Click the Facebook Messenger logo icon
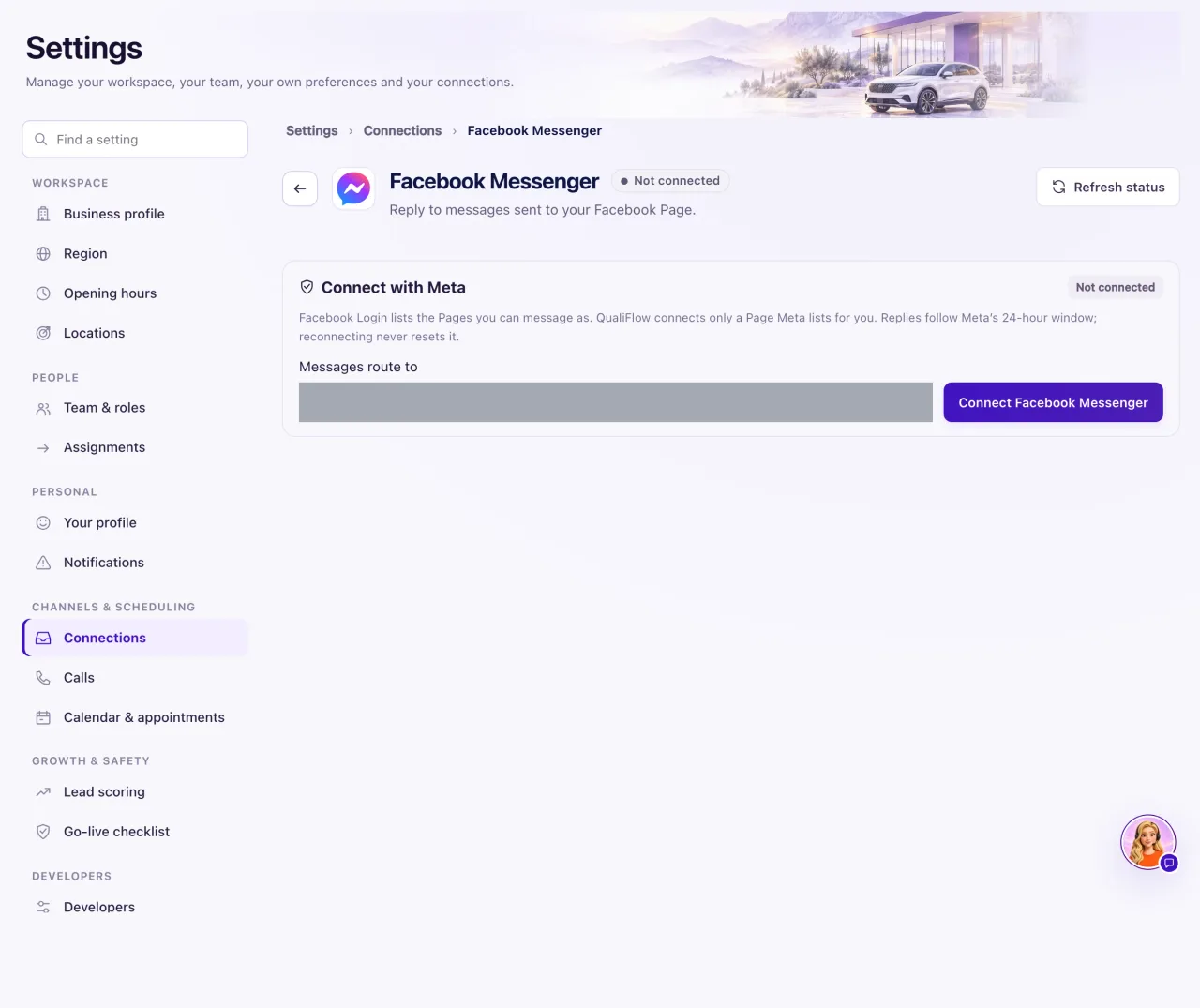This screenshot has height=1008, width=1200. pos(353,188)
